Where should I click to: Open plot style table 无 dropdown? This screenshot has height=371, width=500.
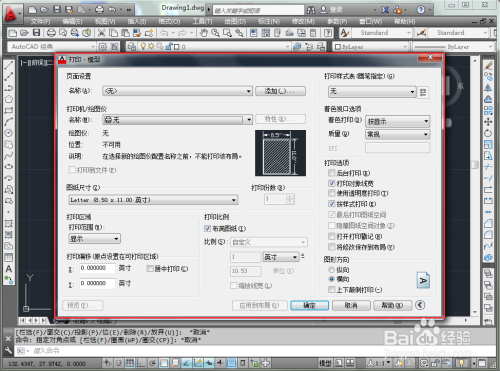point(372,91)
